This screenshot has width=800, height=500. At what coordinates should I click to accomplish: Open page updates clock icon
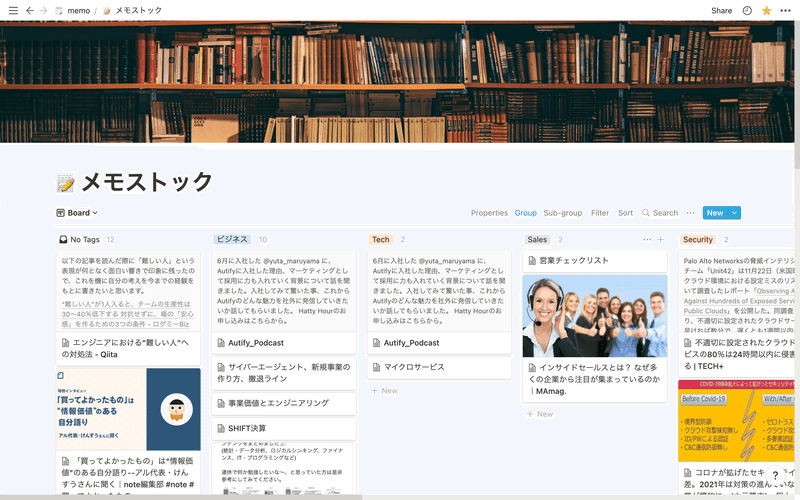coord(747,10)
